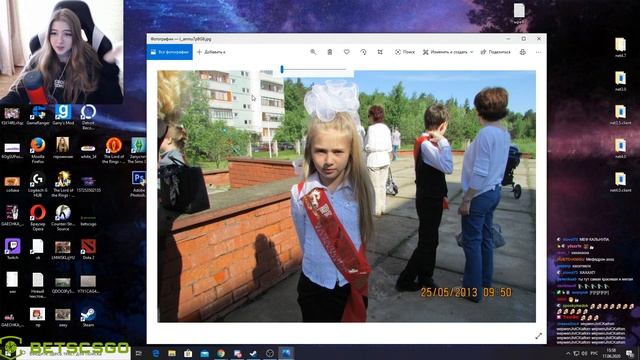
Task: Go back to all photos
Action: [x=169, y=52]
